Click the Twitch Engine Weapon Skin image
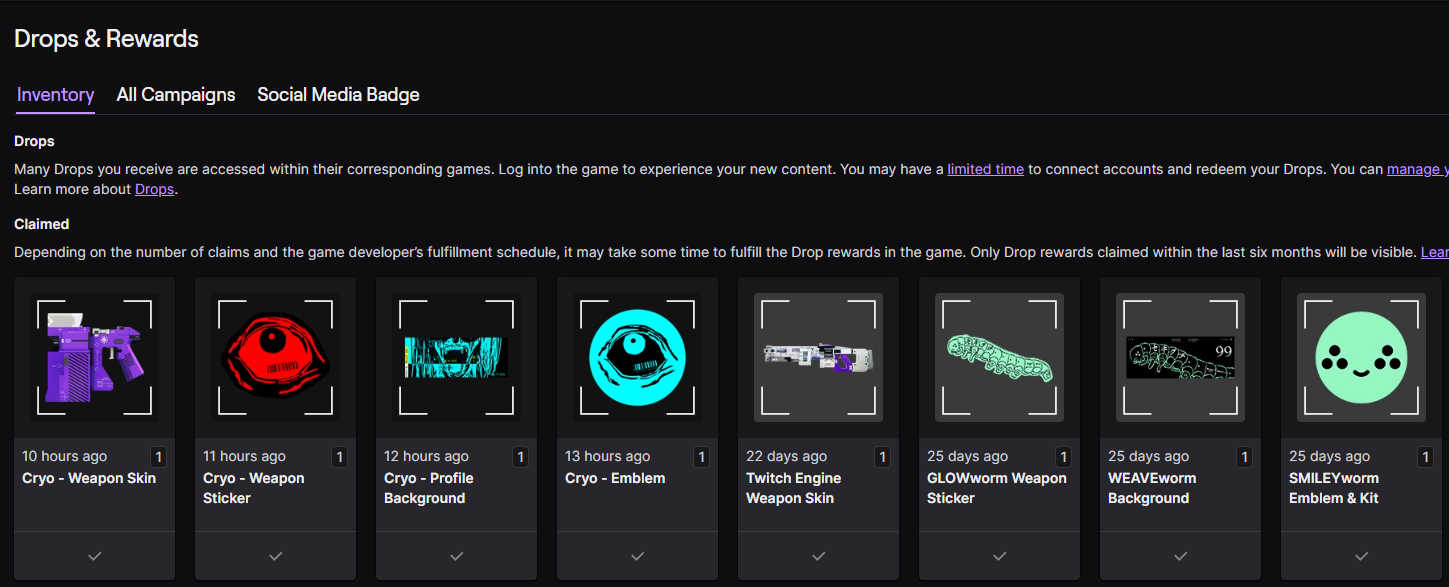1449x587 pixels. [x=818, y=357]
